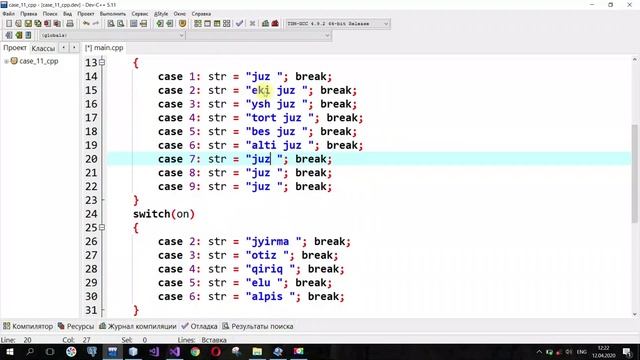Select case_11_cpp in project tree
This screenshot has height=360, width=640.
coord(39,61)
